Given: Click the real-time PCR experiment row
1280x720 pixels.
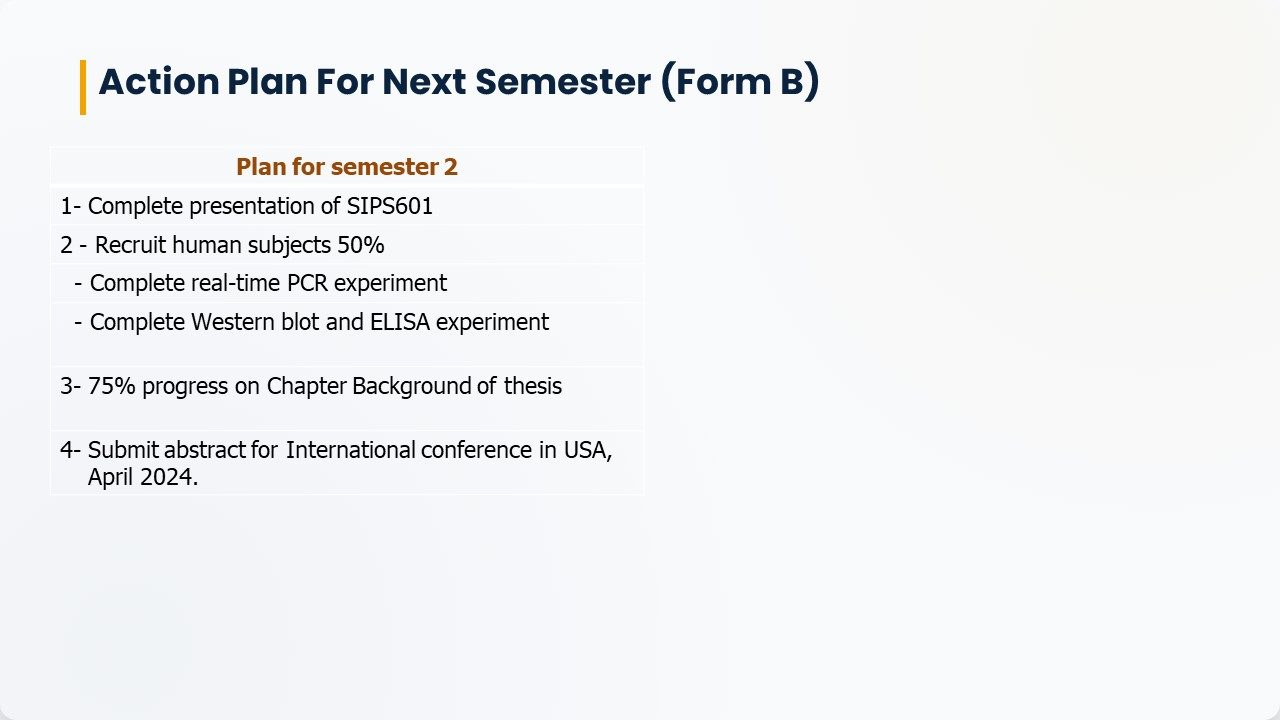Looking at the screenshot, I should [x=347, y=283].
